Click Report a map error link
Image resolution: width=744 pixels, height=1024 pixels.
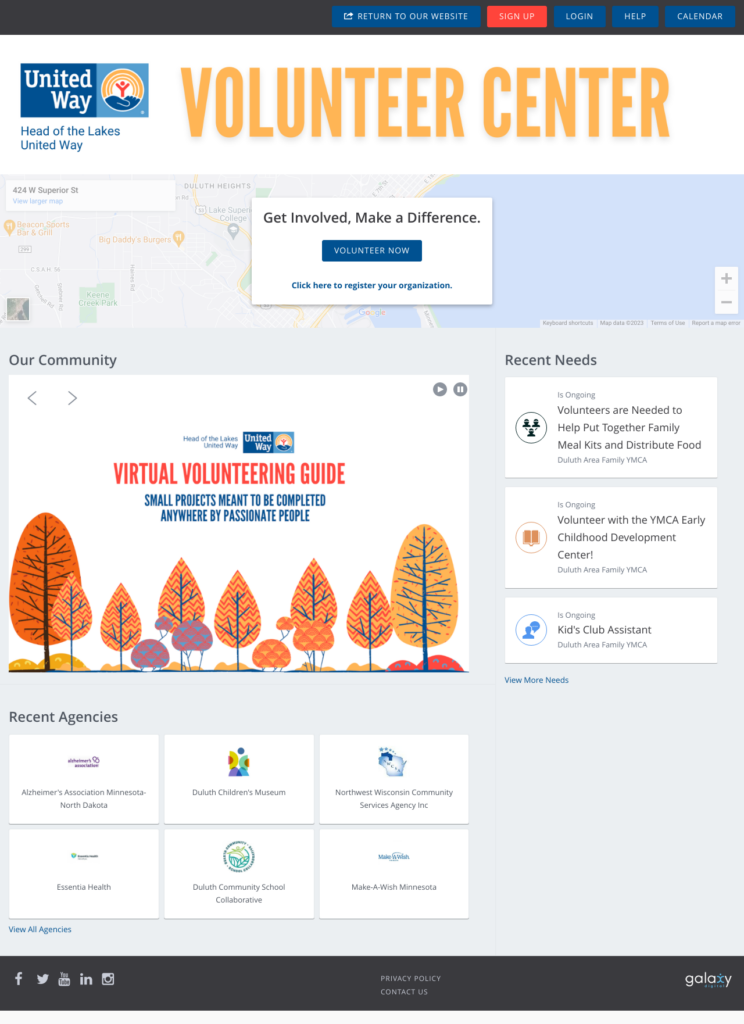716,323
